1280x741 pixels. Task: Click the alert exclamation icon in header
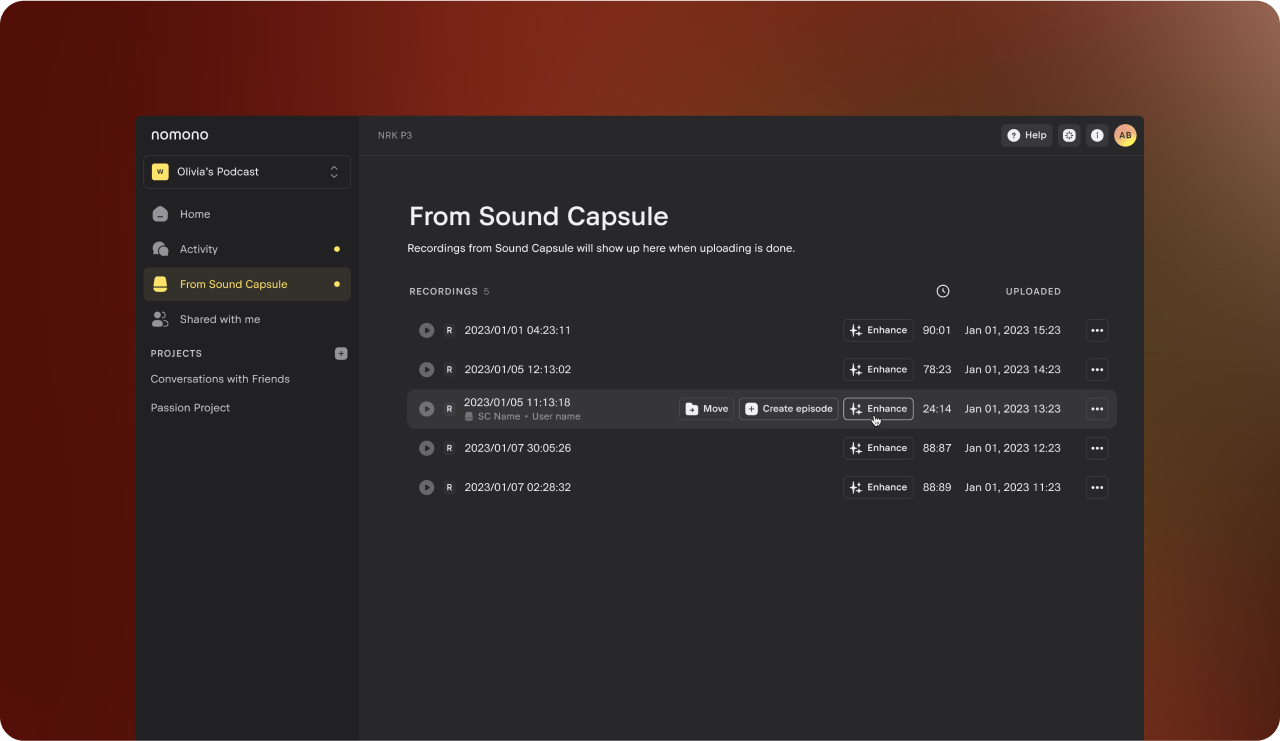(1097, 135)
